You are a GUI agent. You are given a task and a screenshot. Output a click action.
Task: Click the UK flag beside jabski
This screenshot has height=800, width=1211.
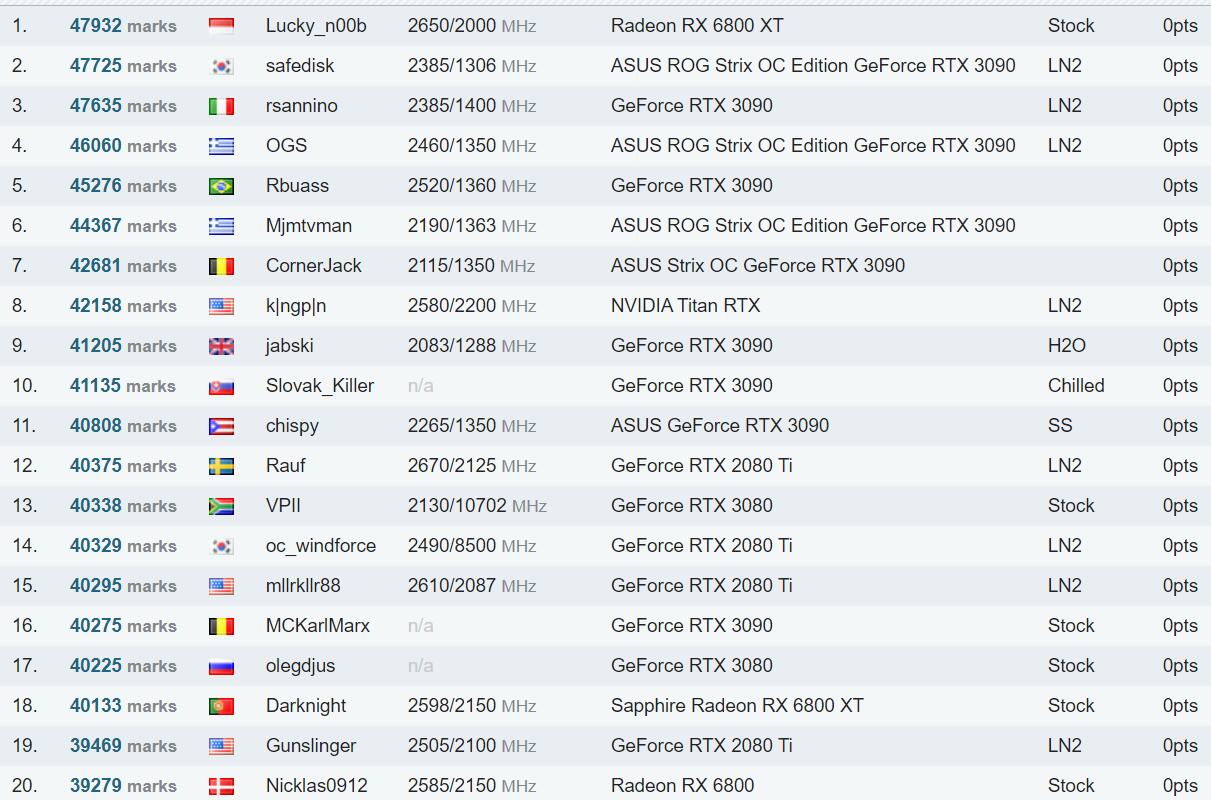(x=221, y=346)
